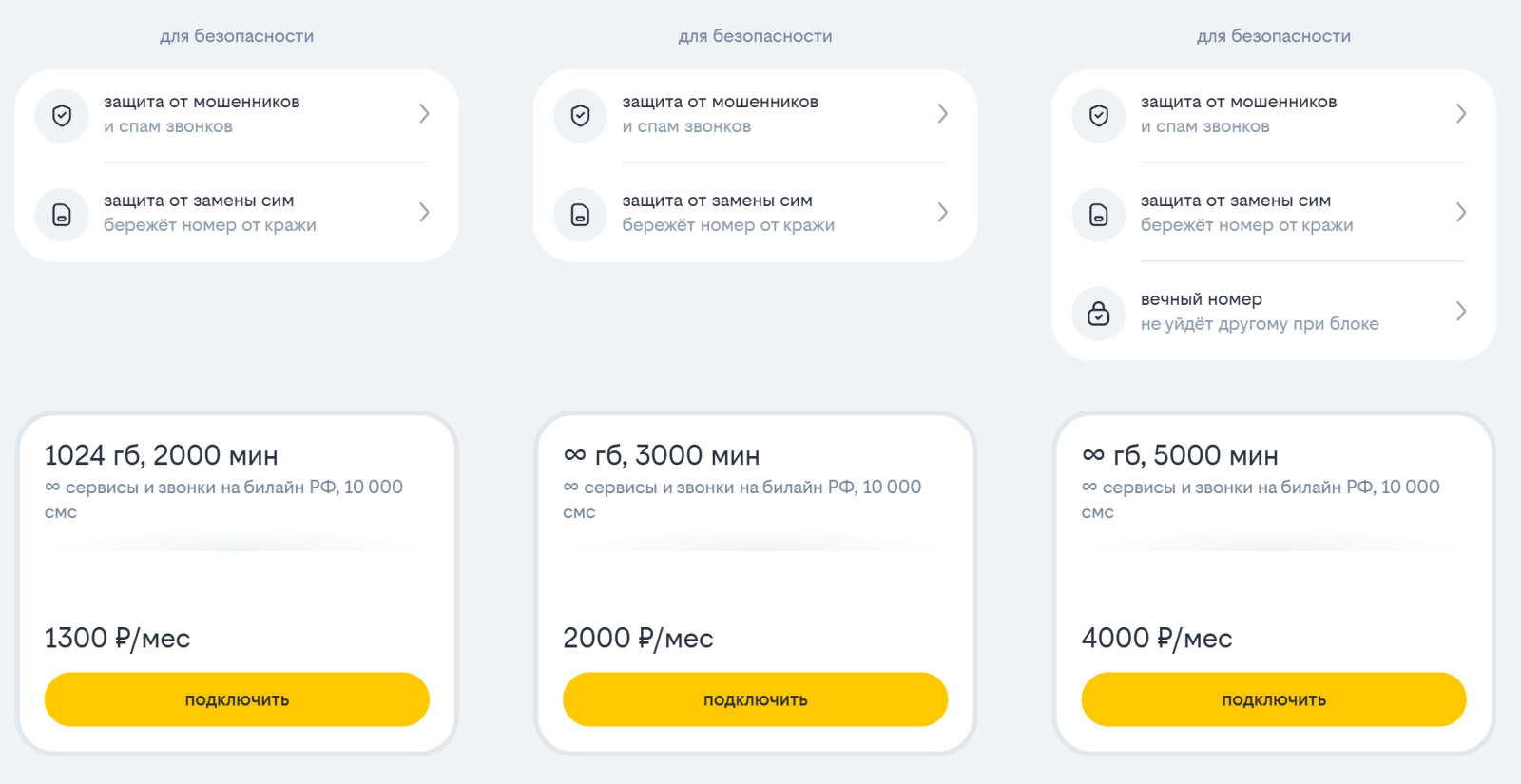The height and width of the screenshot is (784, 1521).
Task: Expand защита от мошенников chevron in middle card
Action: point(942,114)
